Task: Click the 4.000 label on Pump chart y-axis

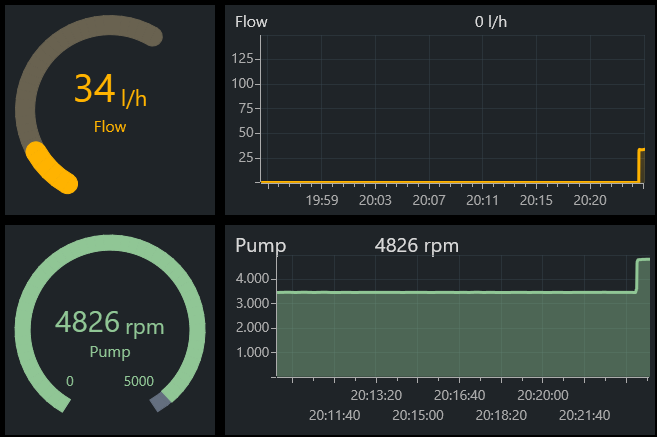Action: (252, 279)
